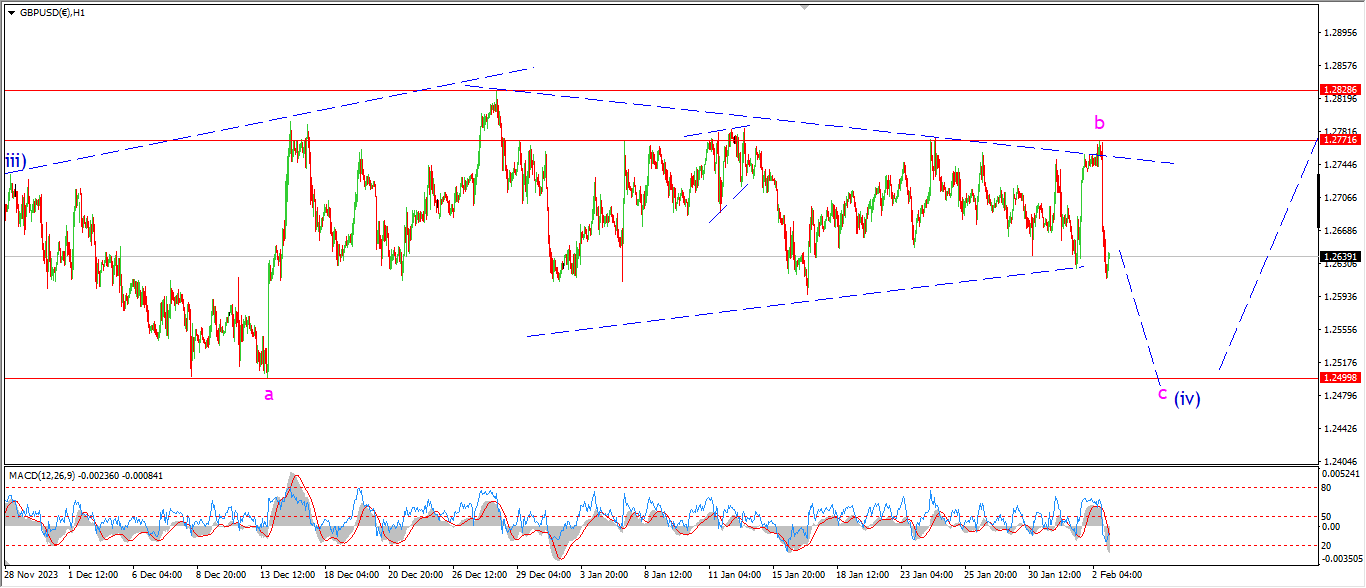1366x588 pixels.
Task: Select the 1.27716 red price level tag
Action: tap(1339, 140)
